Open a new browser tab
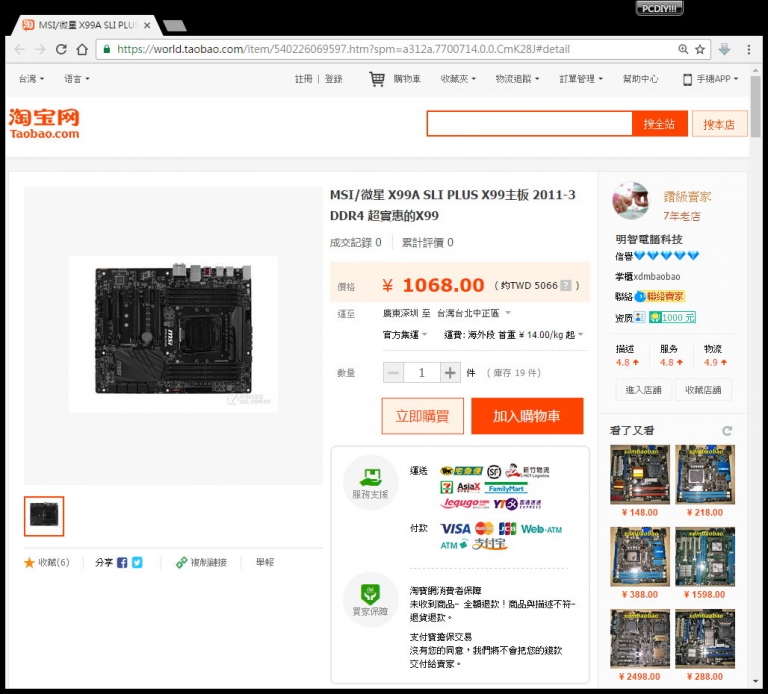Image resolution: width=768 pixels, height=694 pixels. (x=174, y=25)
